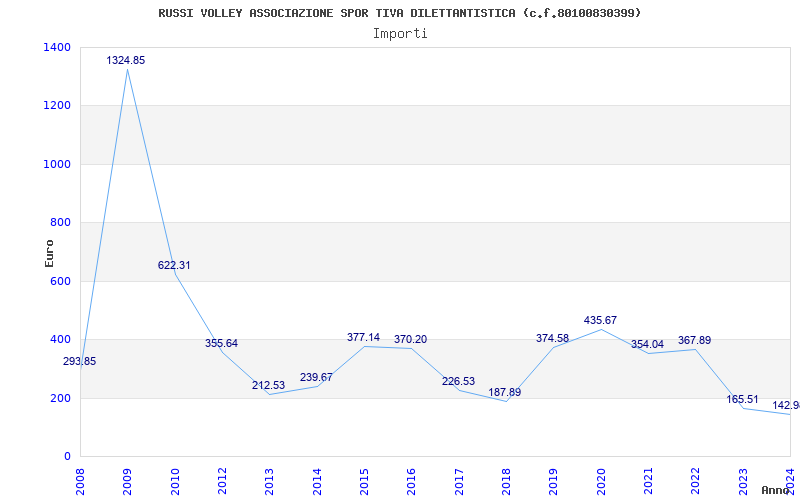This screenshot has width=800, height=500.
Task: Click the 370.20 data label
Action: (410, 339)
